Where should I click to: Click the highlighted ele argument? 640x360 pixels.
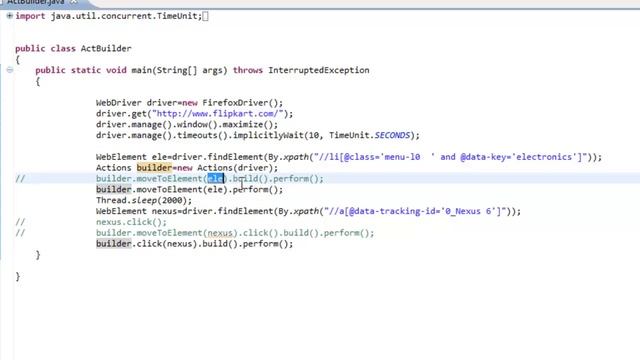pos(216,179)
